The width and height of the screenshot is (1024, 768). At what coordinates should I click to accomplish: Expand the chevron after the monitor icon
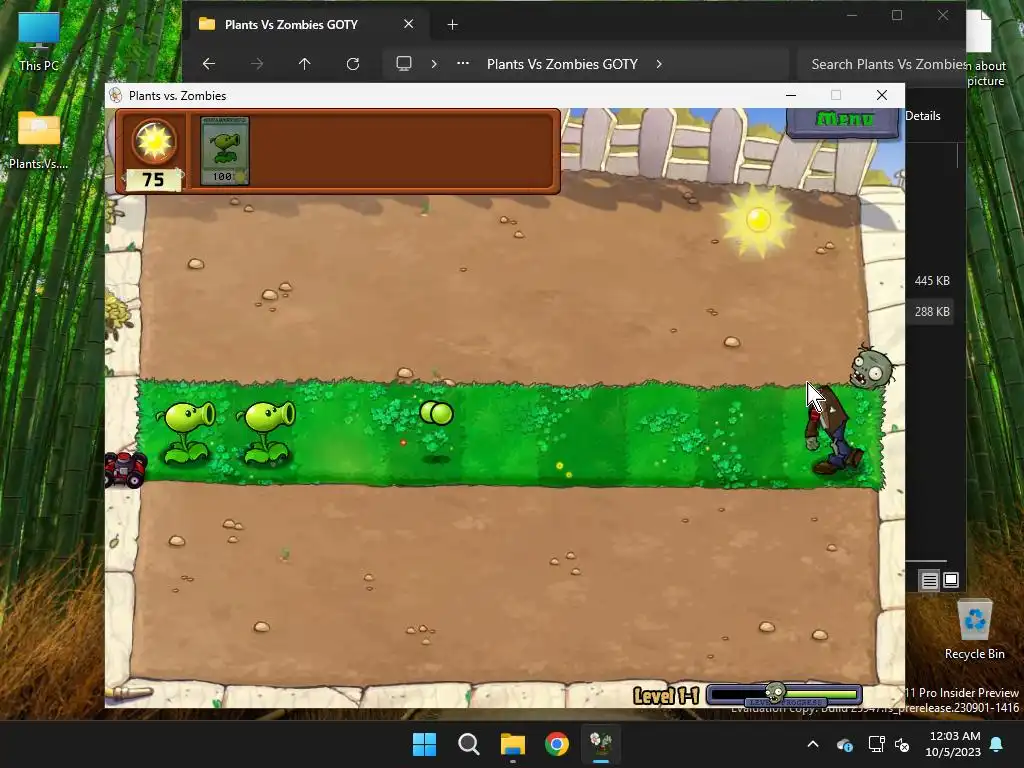[434, 64]
